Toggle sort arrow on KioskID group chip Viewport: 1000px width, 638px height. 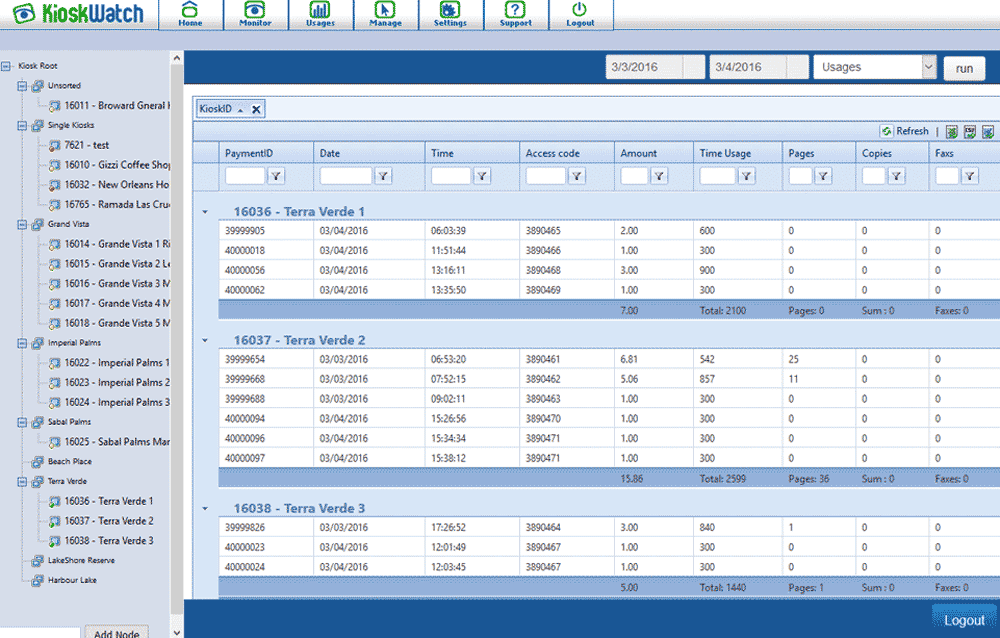[240, 110]
